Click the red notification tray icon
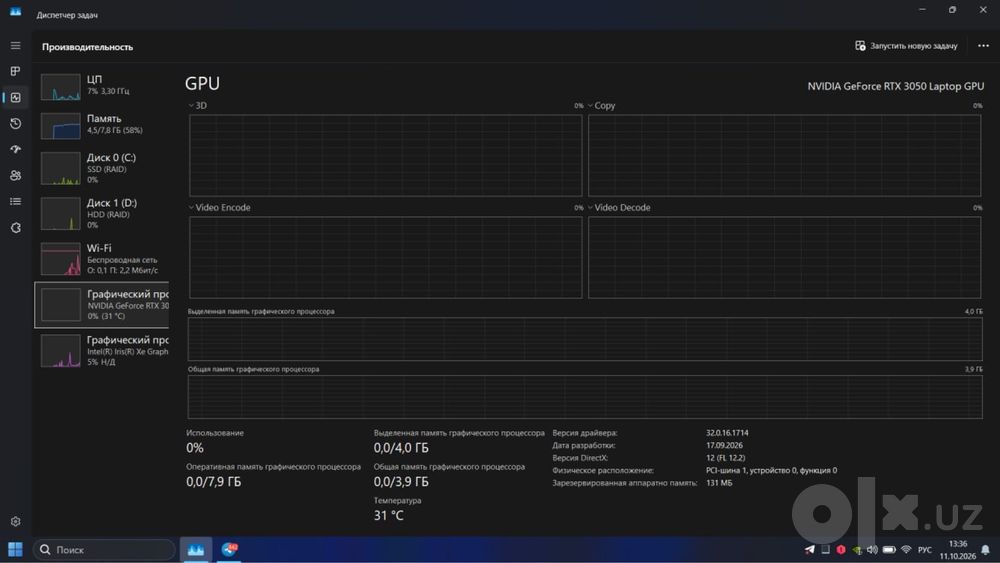1000x563 pixels. (841, 549)
